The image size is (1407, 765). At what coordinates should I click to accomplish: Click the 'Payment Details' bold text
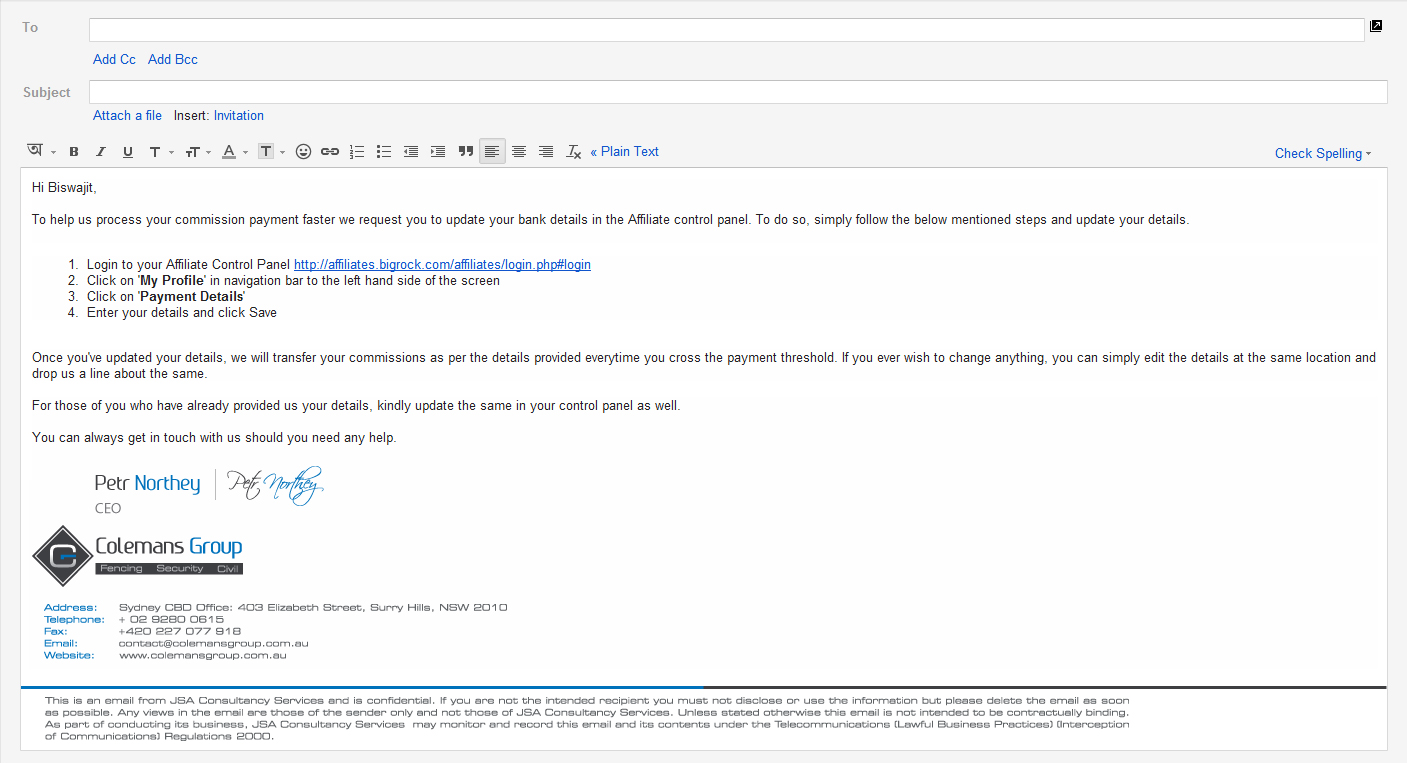coord(192,297)
